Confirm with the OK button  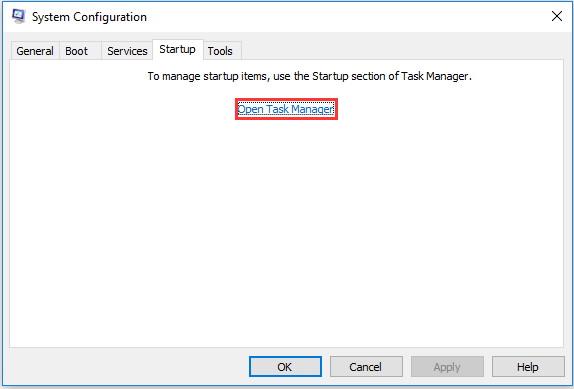(286, 367)
